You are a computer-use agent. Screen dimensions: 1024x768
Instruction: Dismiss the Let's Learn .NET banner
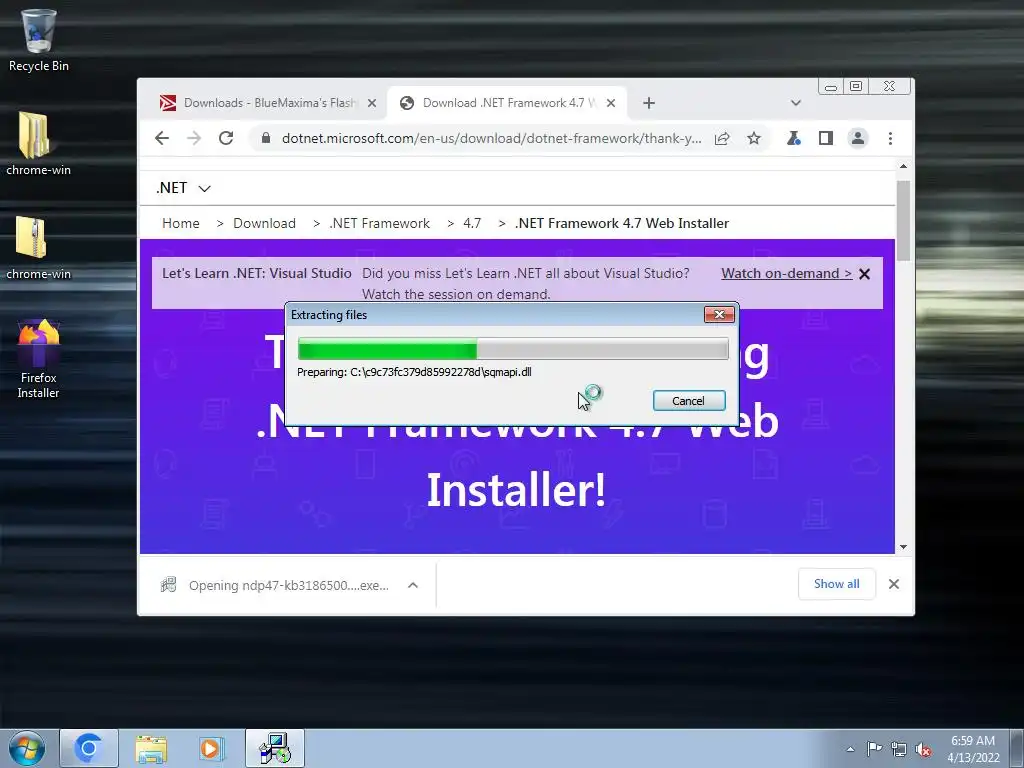(x=865, y=274)
